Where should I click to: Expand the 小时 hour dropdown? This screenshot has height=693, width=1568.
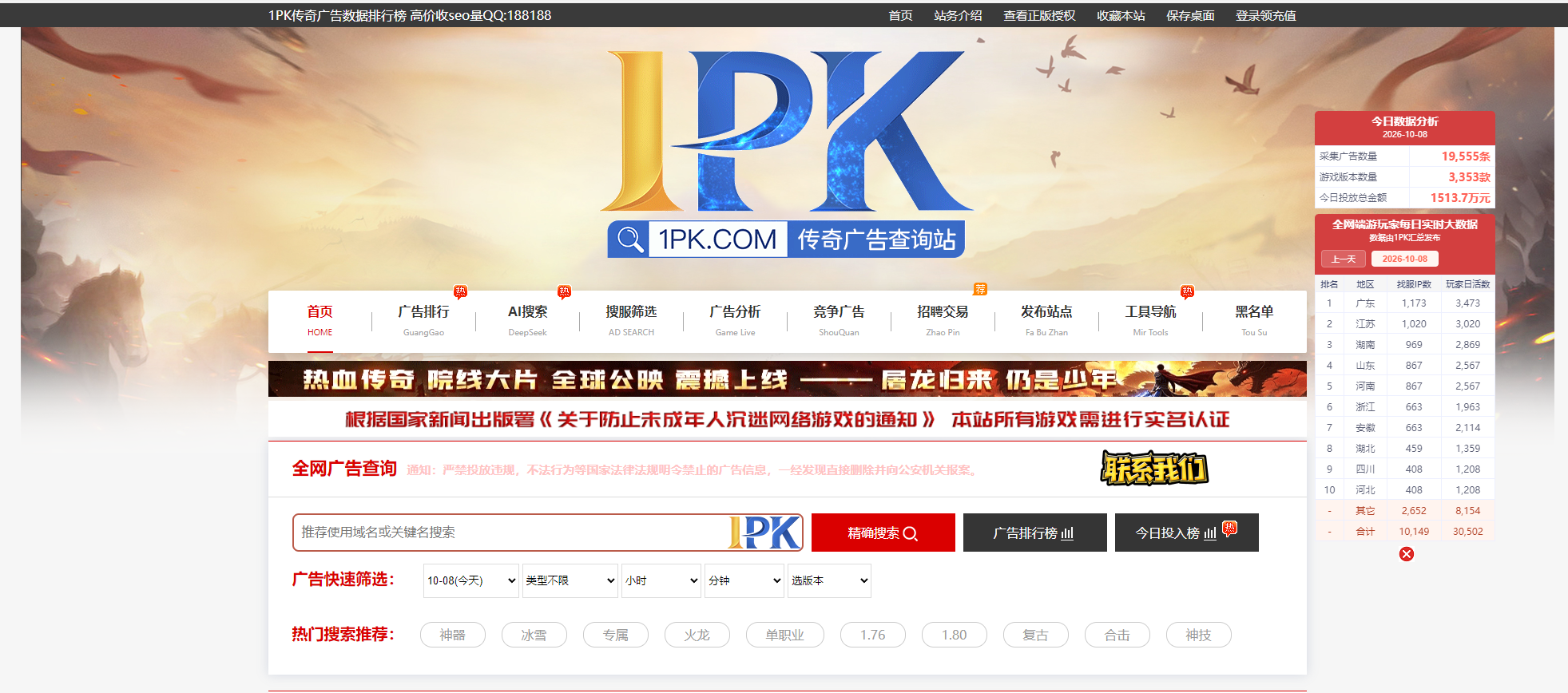click(x=661, y=580)
